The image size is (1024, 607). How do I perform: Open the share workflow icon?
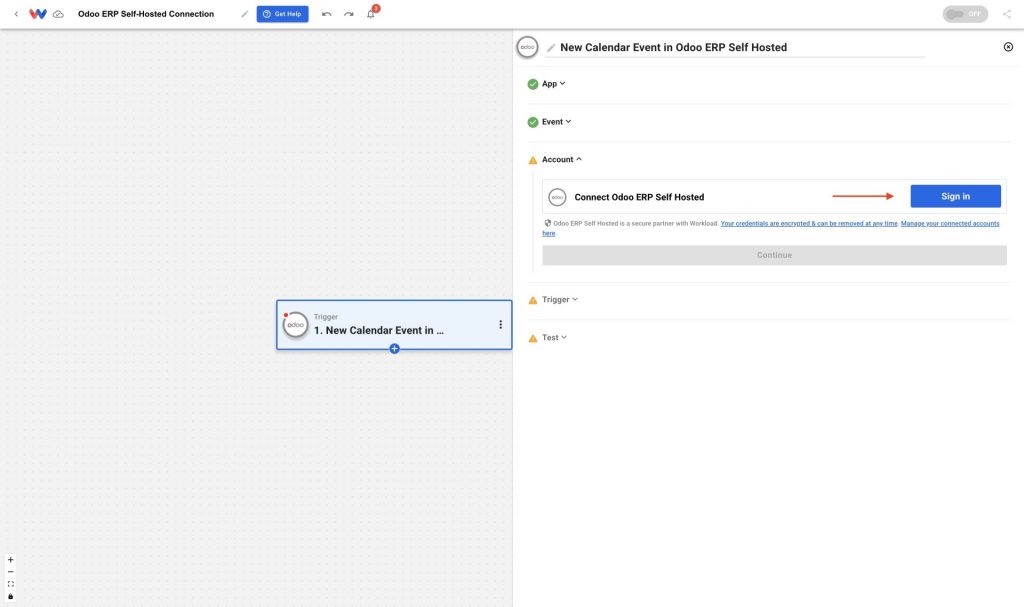pos(1007,14)
